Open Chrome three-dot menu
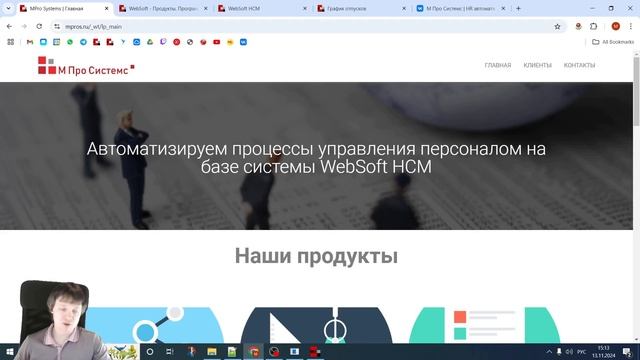 631,27
